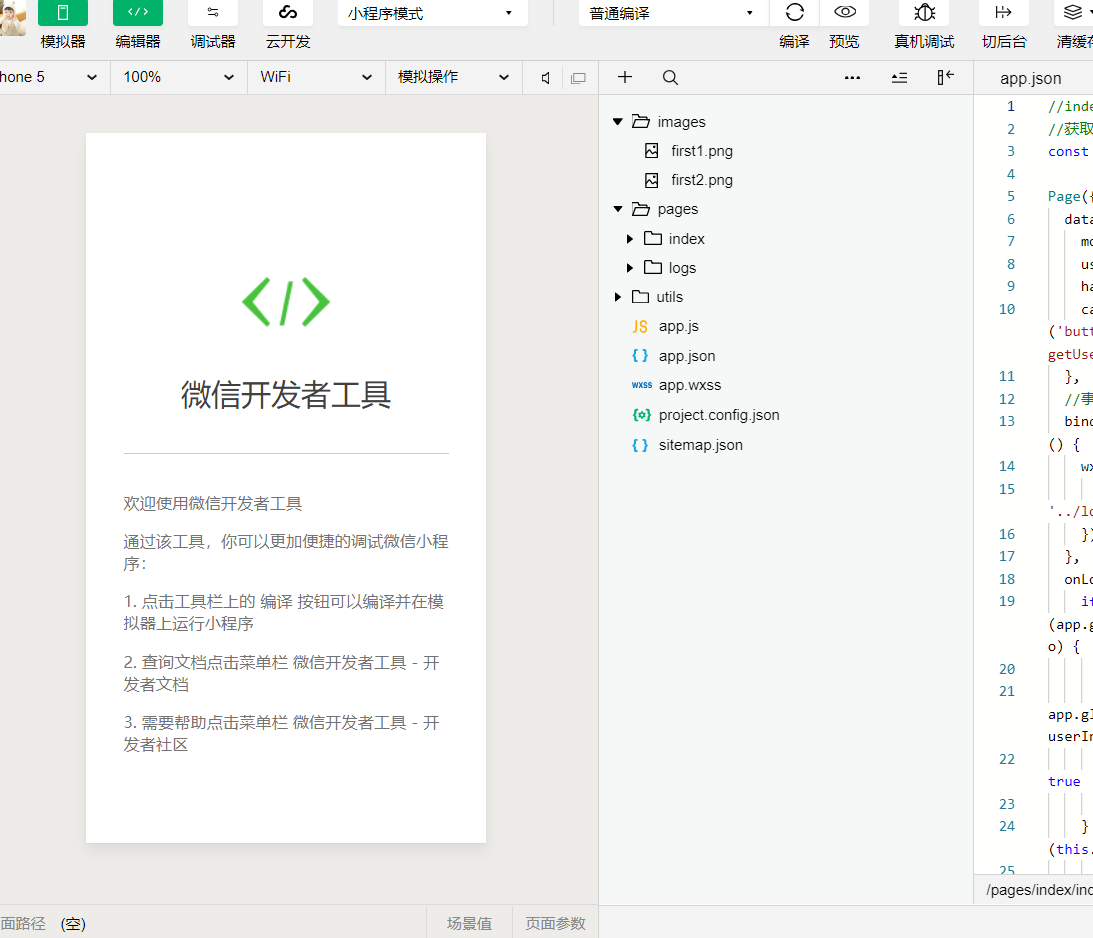Click the green code logo in simulator
The image size is (1093, 938).
click(286, 302)
